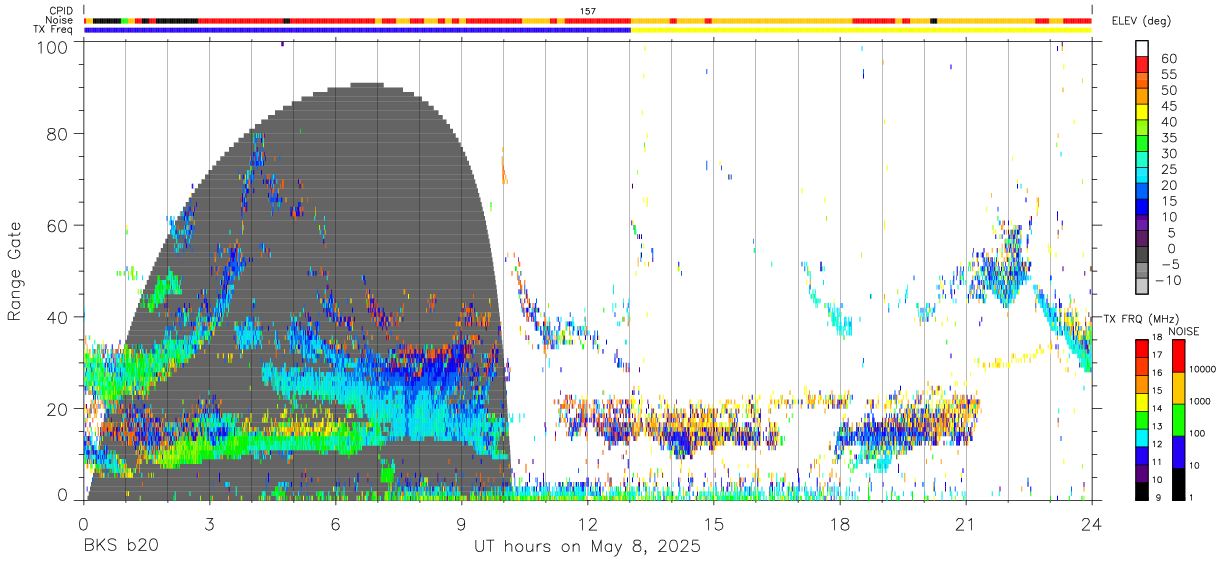Pick the black bottom segment of NOISE colorbar

(x=1179, y=484)
